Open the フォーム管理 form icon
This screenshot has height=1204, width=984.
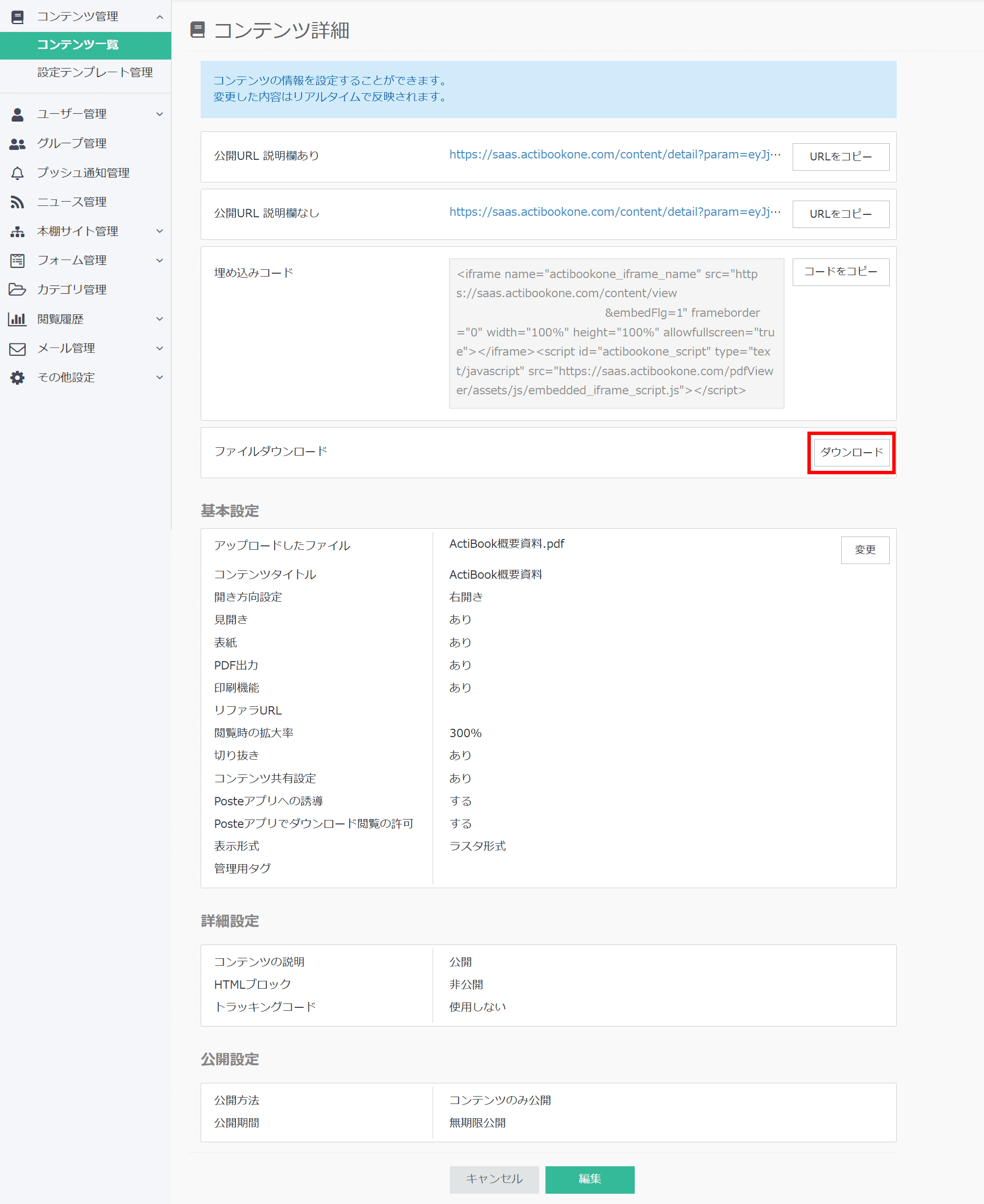tap(17, 260)
